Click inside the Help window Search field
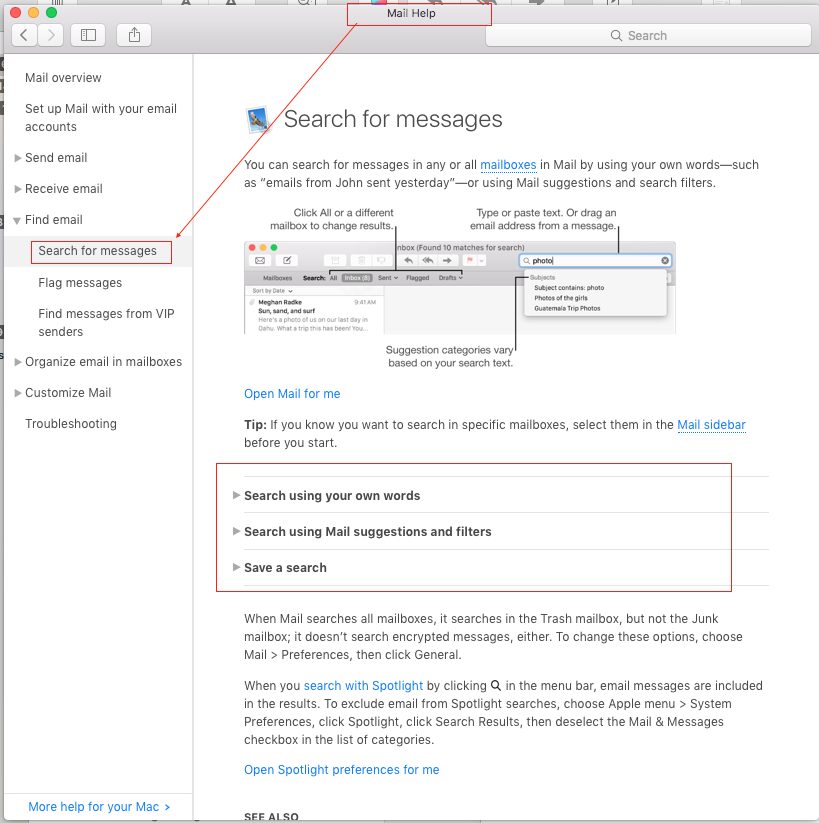 (x=647, y=35)
